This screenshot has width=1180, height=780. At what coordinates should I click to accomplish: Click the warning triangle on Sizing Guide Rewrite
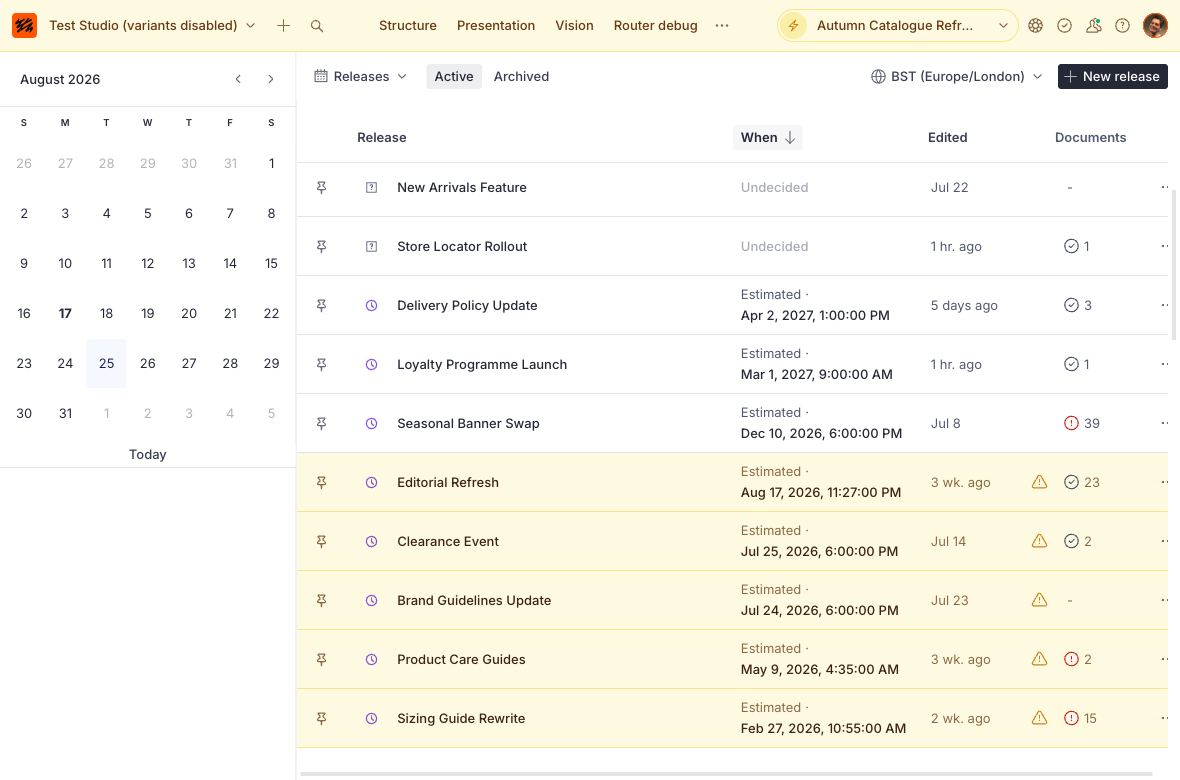[x=1039, y=718]
